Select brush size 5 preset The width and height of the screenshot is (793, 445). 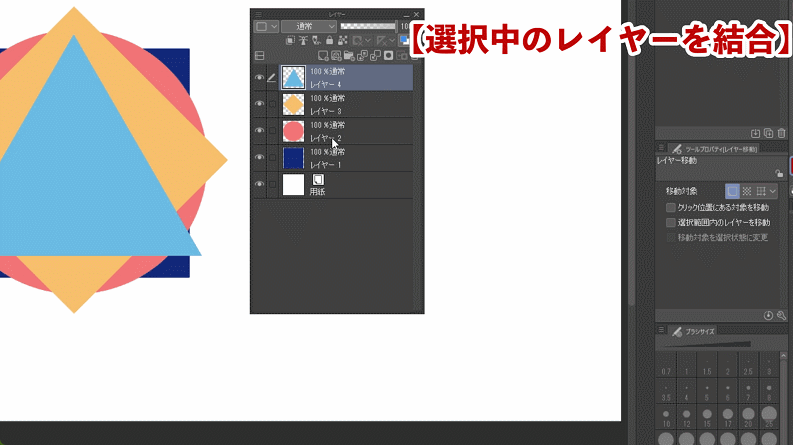coord(707,392)
